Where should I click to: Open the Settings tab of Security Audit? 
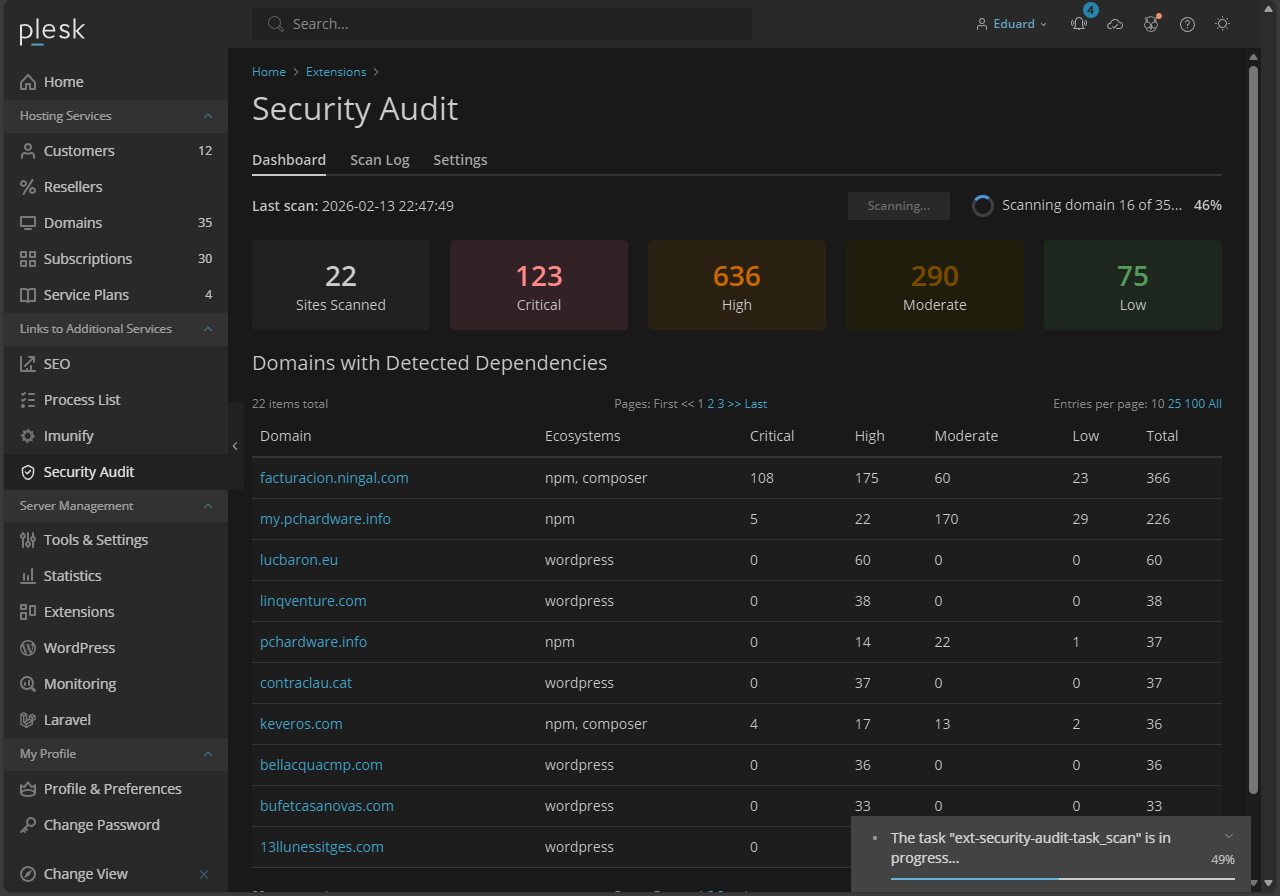[460, 159]
